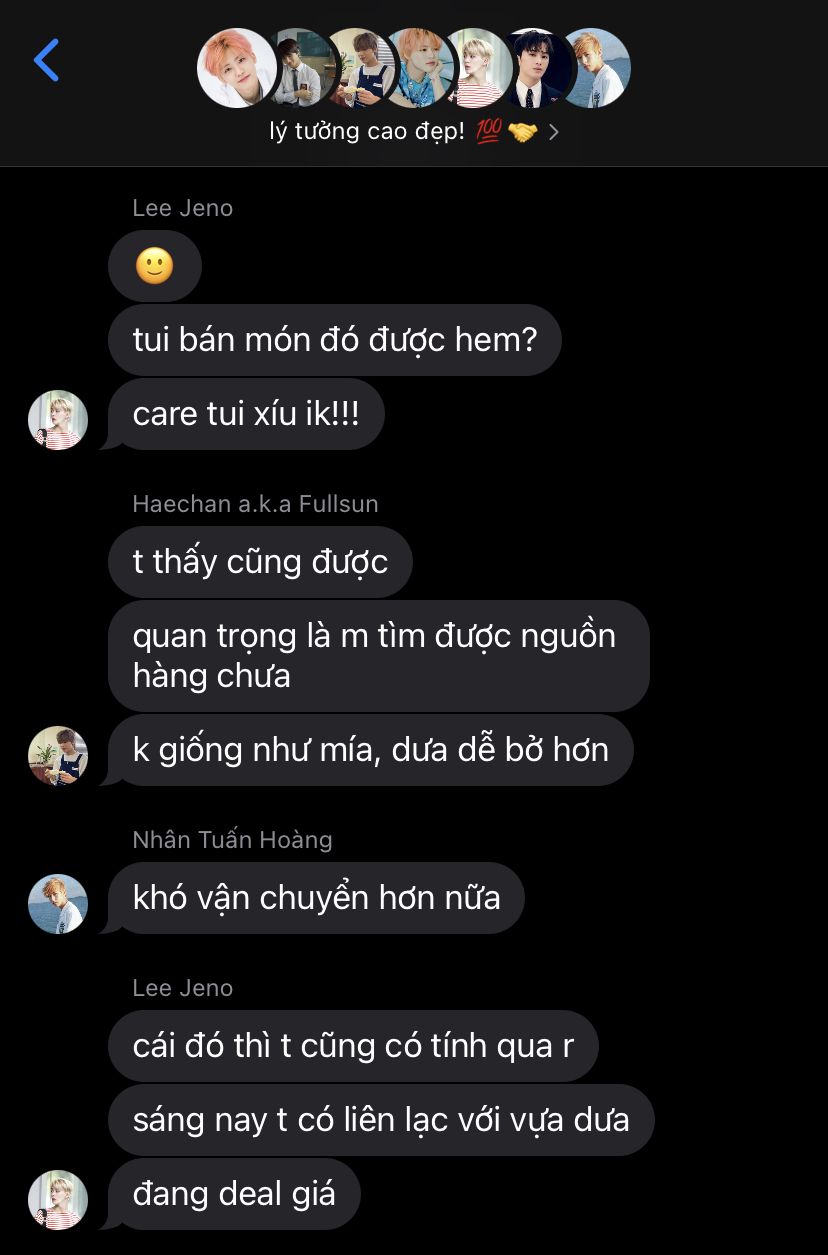Open the first pink-haired group avatar
Screen dimensions: 828x1255
coord(237,68)
